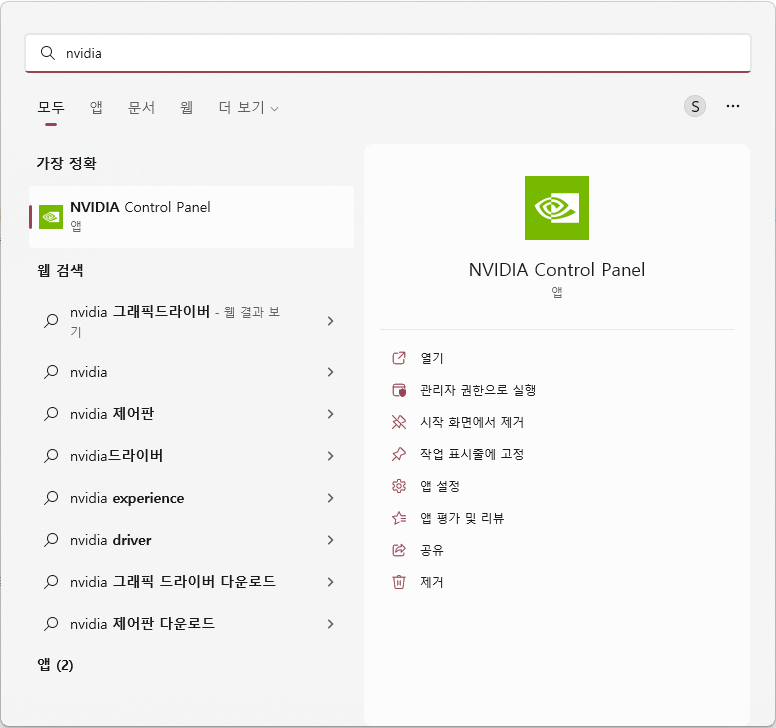Click search icon beside nvidia 제어판

[x=51, y=414]
